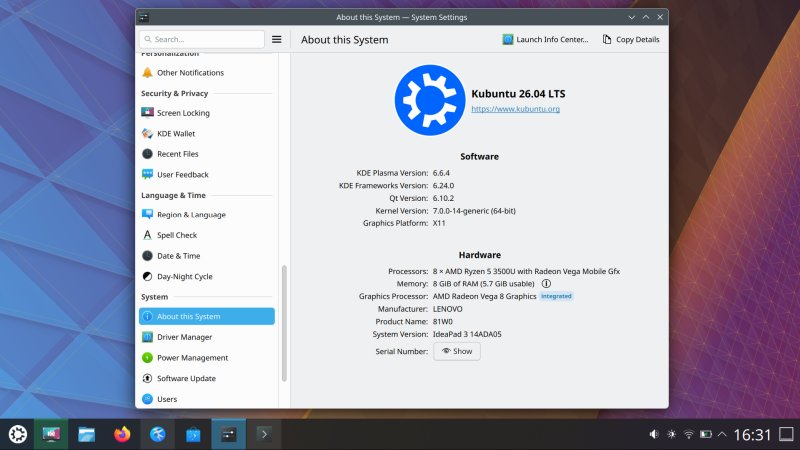Click the first pinned monitor app in taskbar

point(51,434)
